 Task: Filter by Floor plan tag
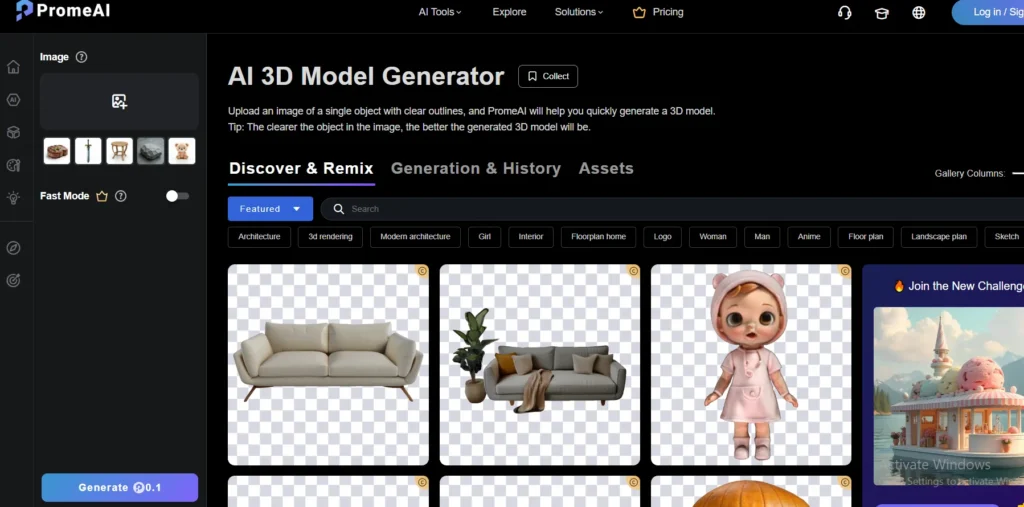coord(866,237)
